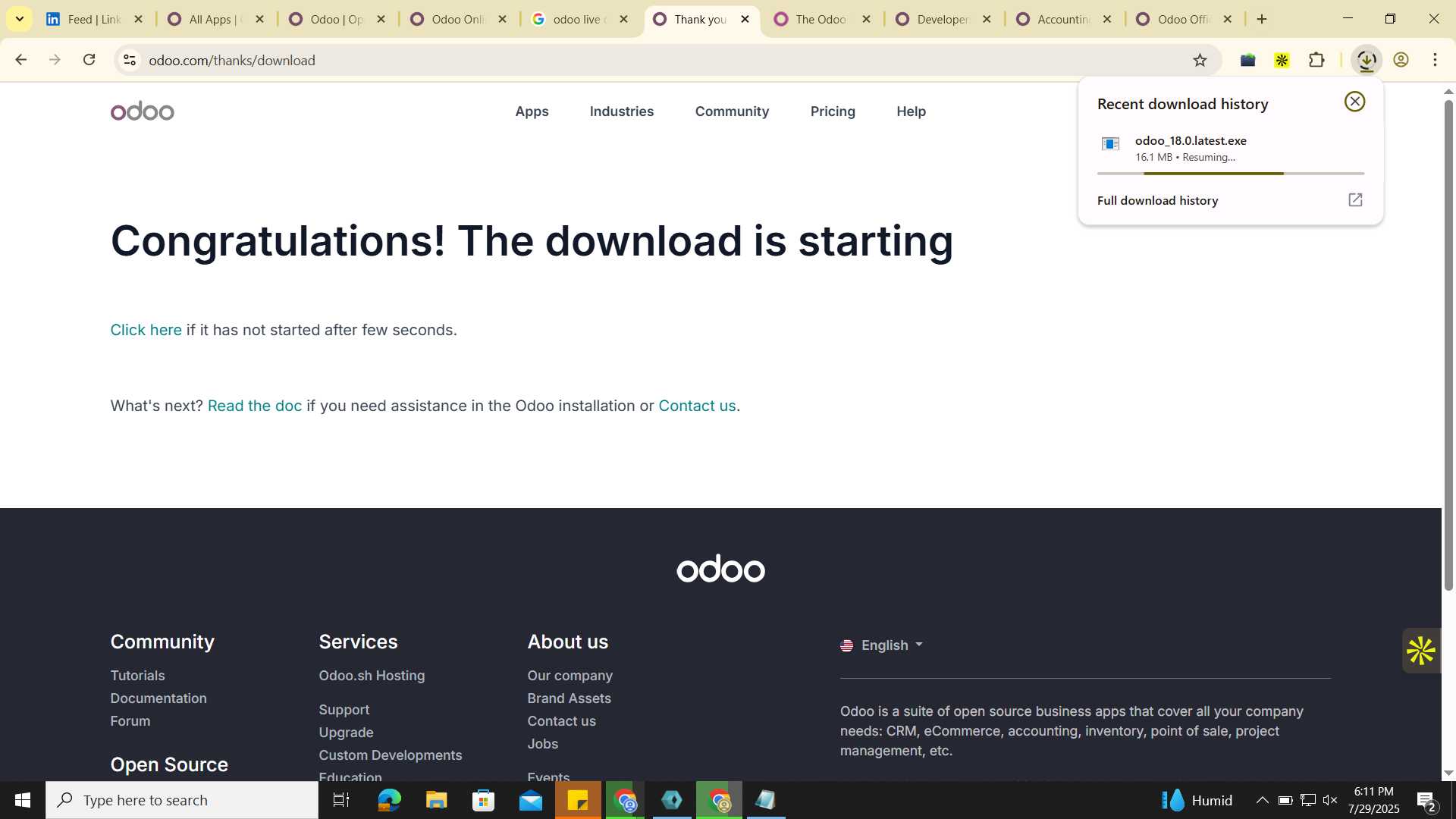
Task: Open Microsoft Store from taskbar
Action: [483, 800]
